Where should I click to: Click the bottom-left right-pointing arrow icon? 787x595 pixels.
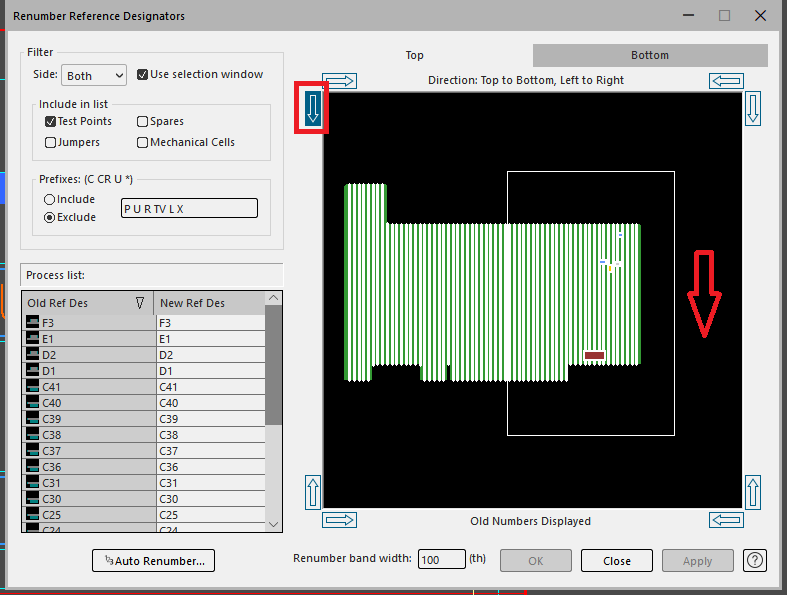point(340,520)
